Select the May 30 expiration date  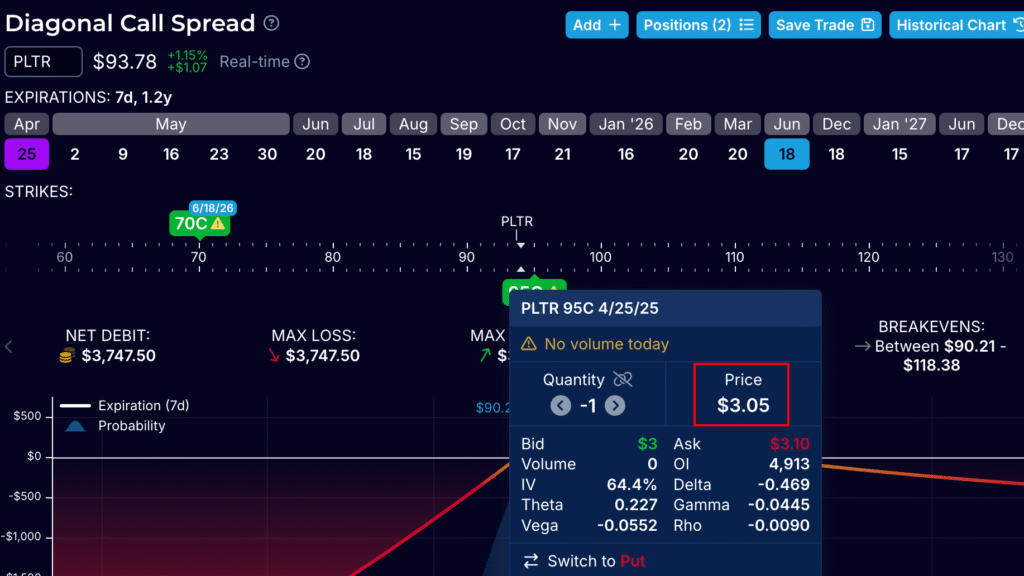[x=267, y=154]
